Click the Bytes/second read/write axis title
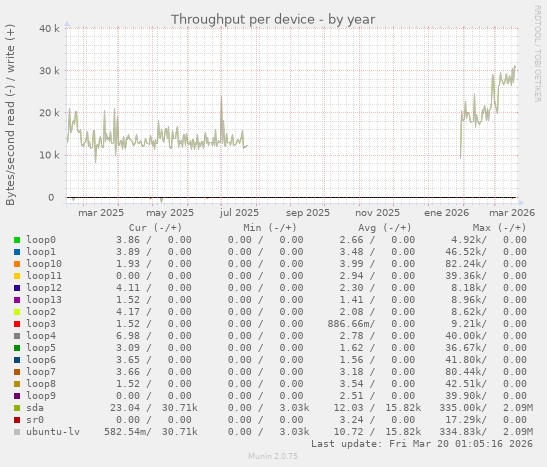 pyautogui.click(x=10, y=115)
